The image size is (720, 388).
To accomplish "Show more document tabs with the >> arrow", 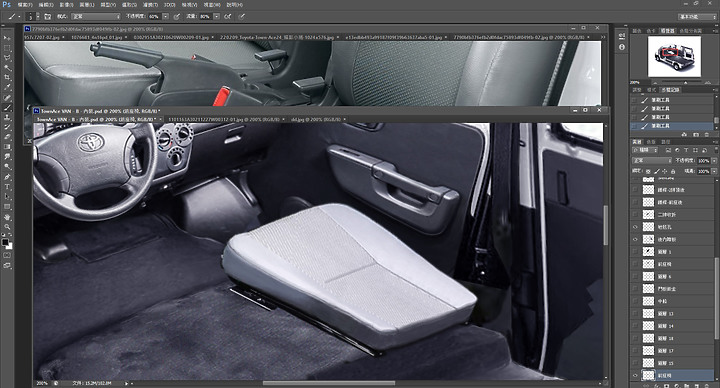I will pos(602,37).
